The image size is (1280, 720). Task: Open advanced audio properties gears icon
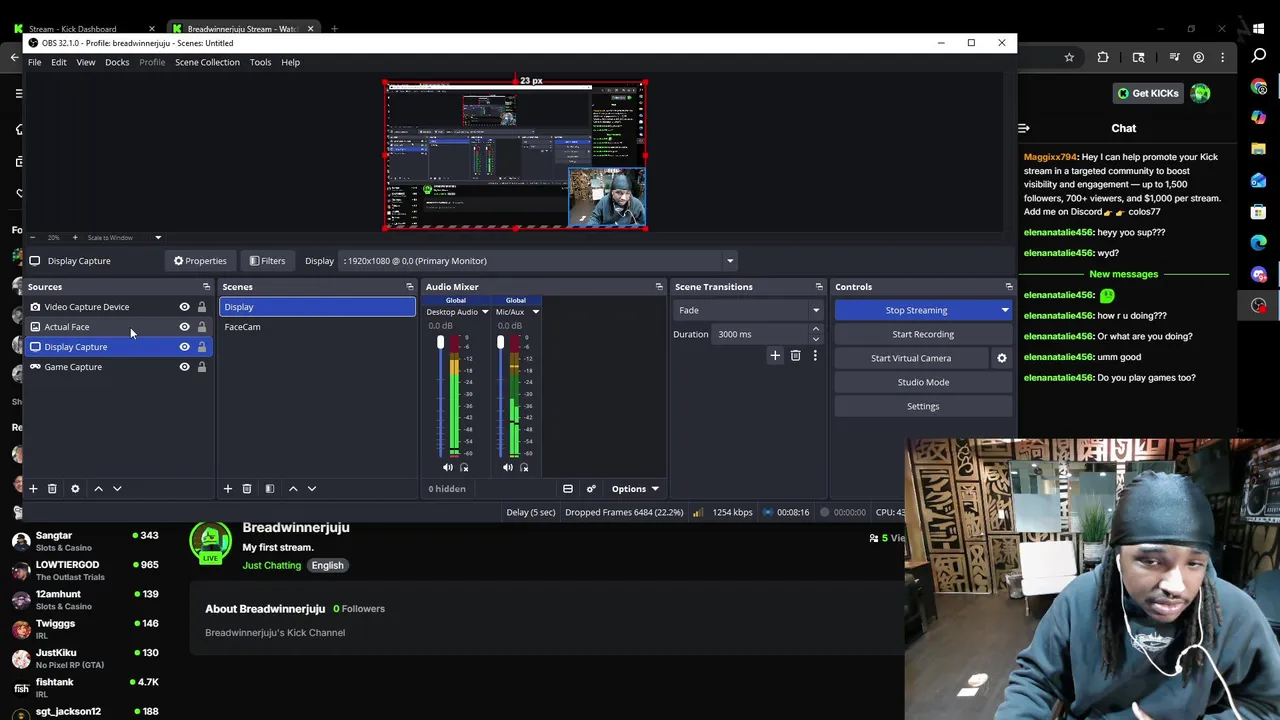(591, 489)
